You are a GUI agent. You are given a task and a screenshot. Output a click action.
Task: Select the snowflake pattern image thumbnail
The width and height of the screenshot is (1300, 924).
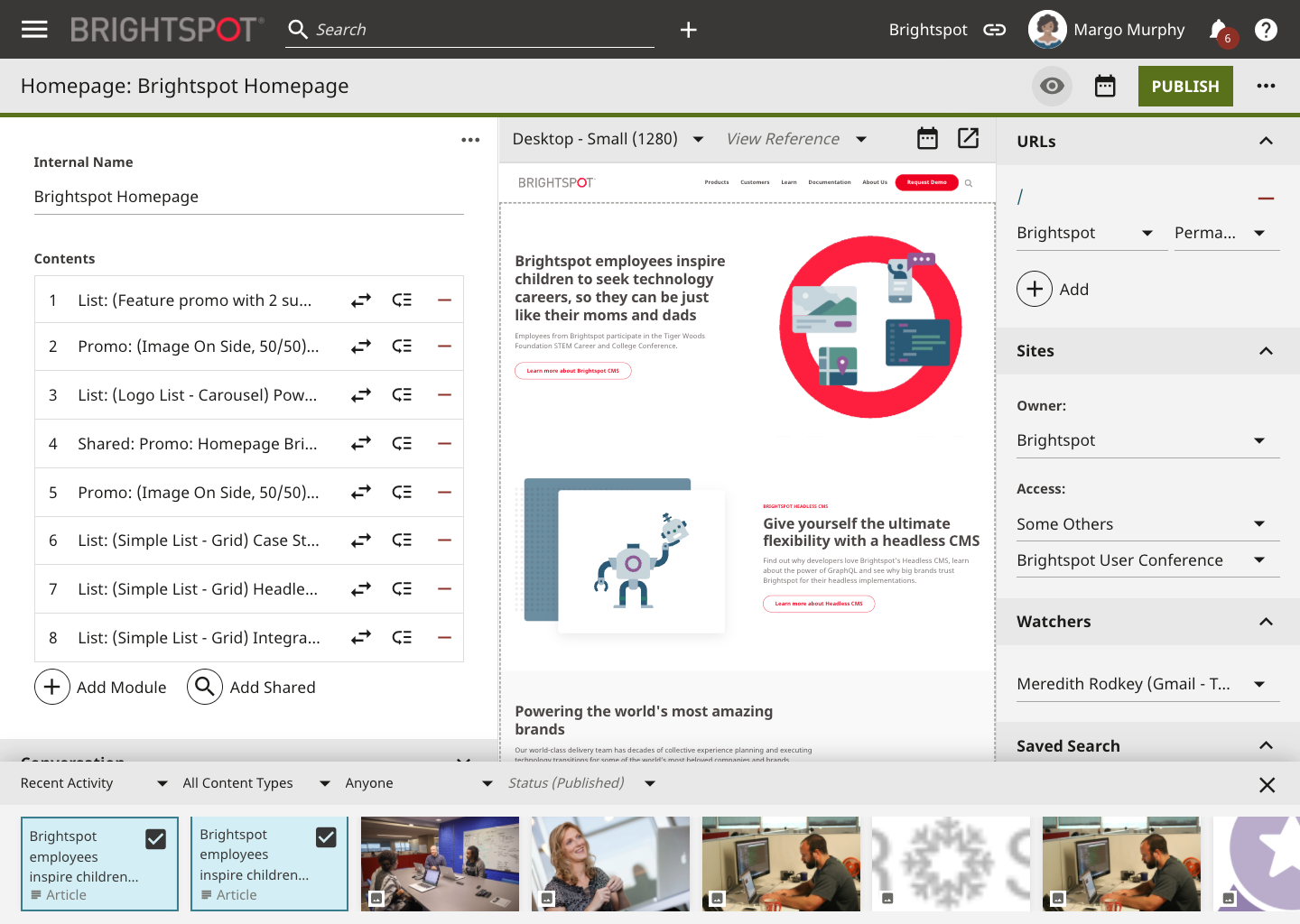coord(951,864)
